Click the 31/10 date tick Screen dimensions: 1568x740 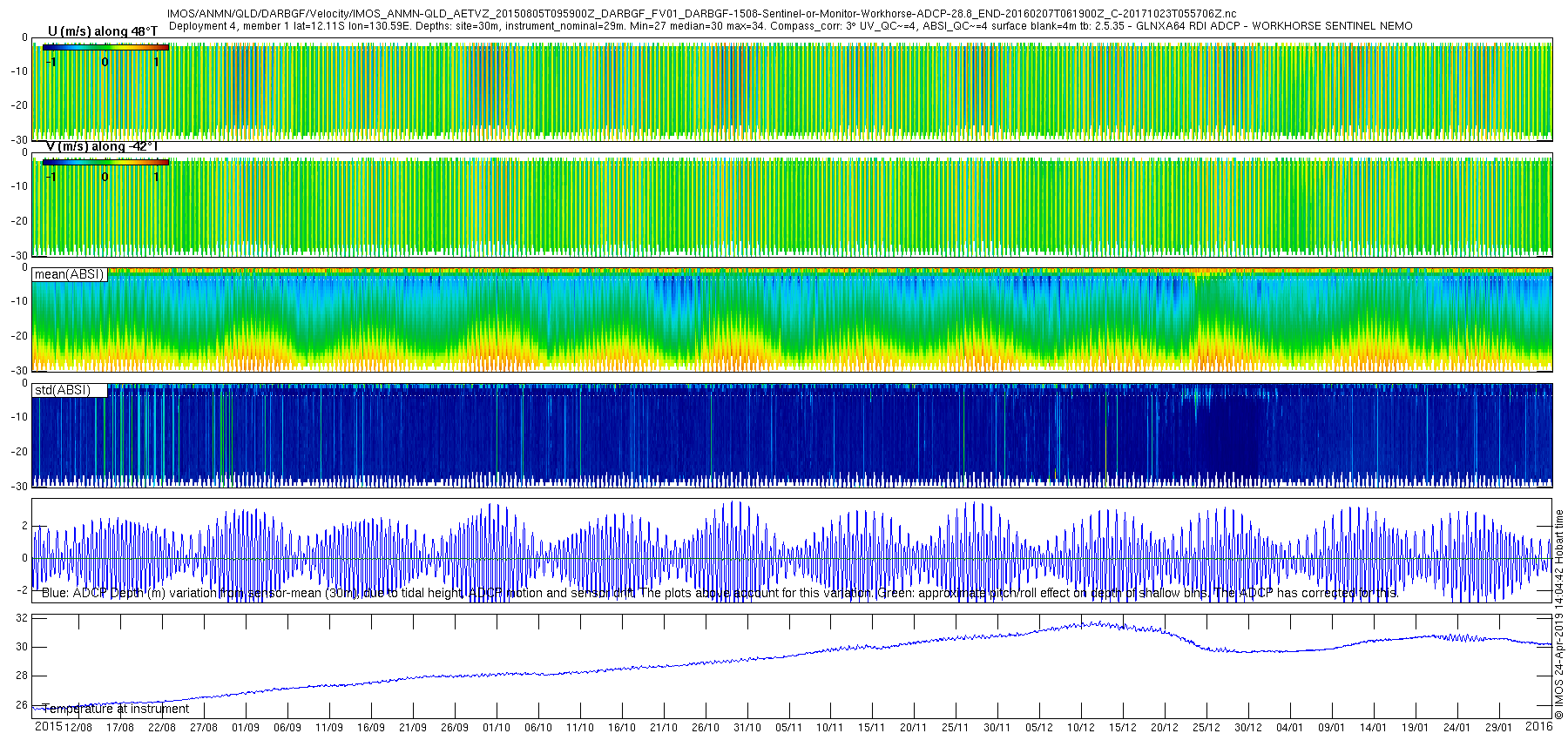pos(747,727)
